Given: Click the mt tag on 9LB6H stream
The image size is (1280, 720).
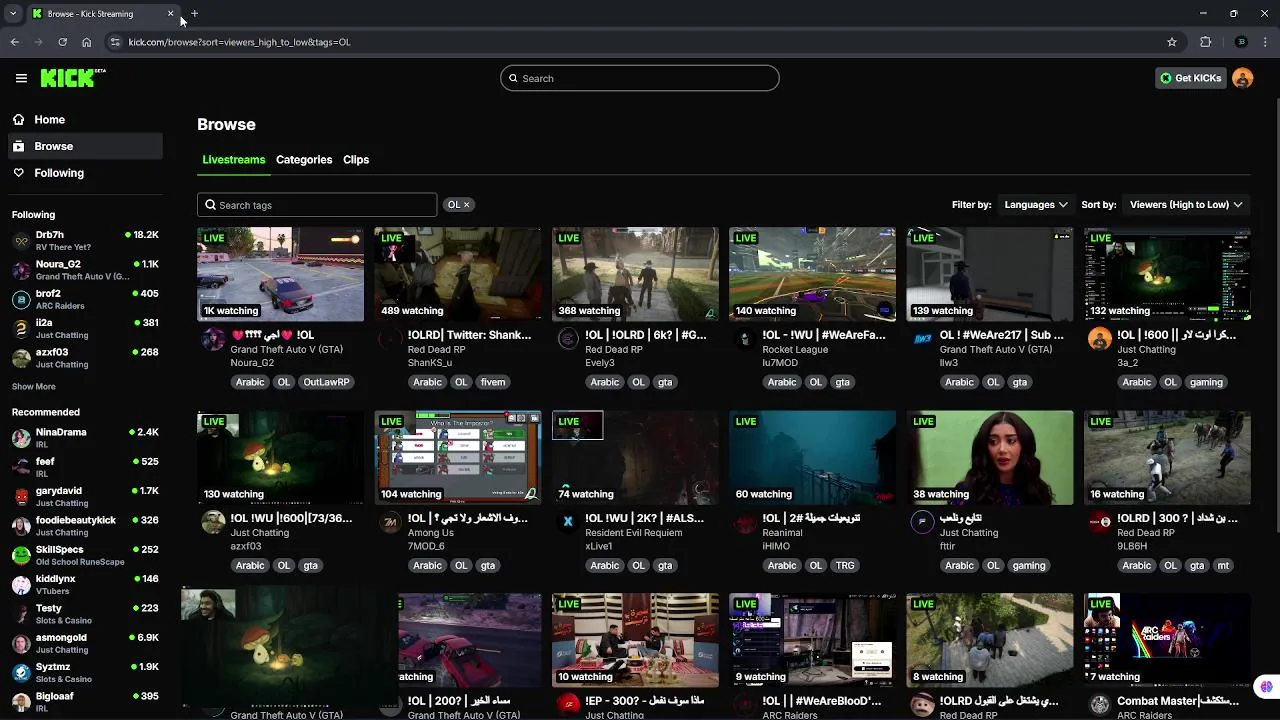Looking at the screenshot, I should (1223, 565).
